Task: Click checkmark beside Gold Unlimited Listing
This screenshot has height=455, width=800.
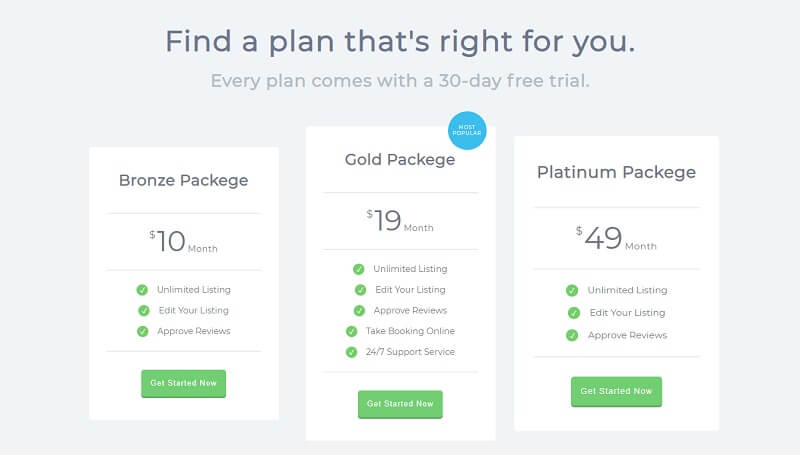Action: click(359, 269)
